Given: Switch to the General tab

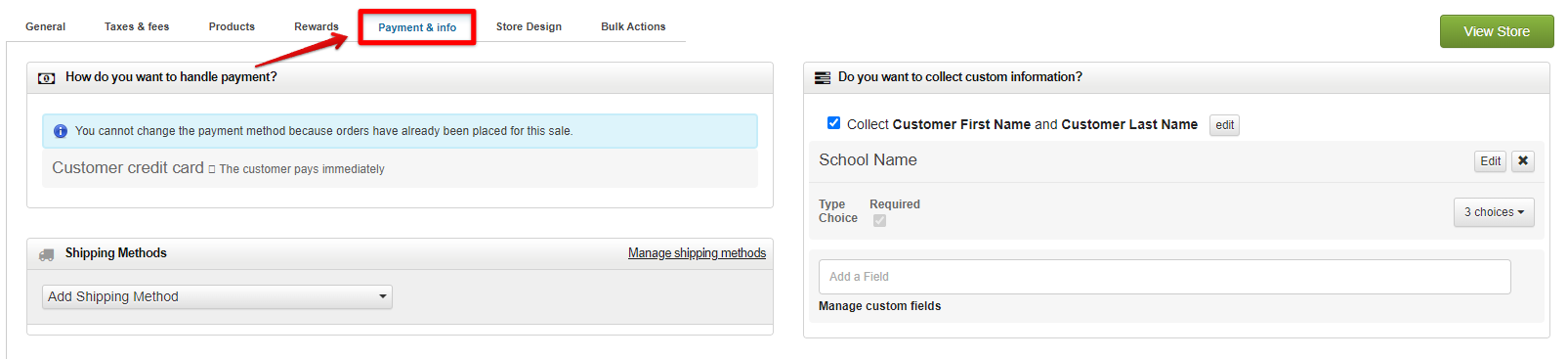Looking at the screenshot, I should pyautogui.click(x=45, y=26).
